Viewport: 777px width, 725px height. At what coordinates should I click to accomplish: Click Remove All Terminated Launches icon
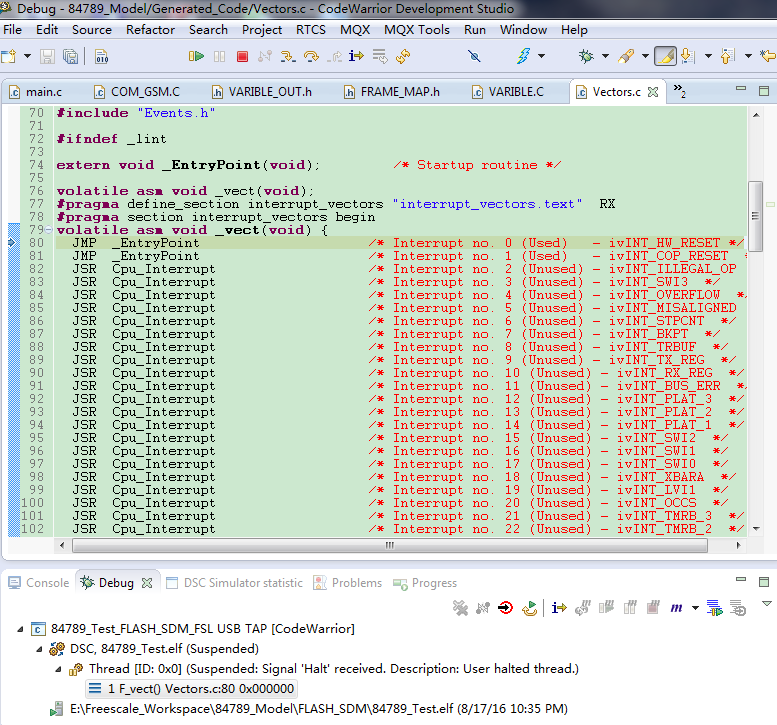pos(460,608)
